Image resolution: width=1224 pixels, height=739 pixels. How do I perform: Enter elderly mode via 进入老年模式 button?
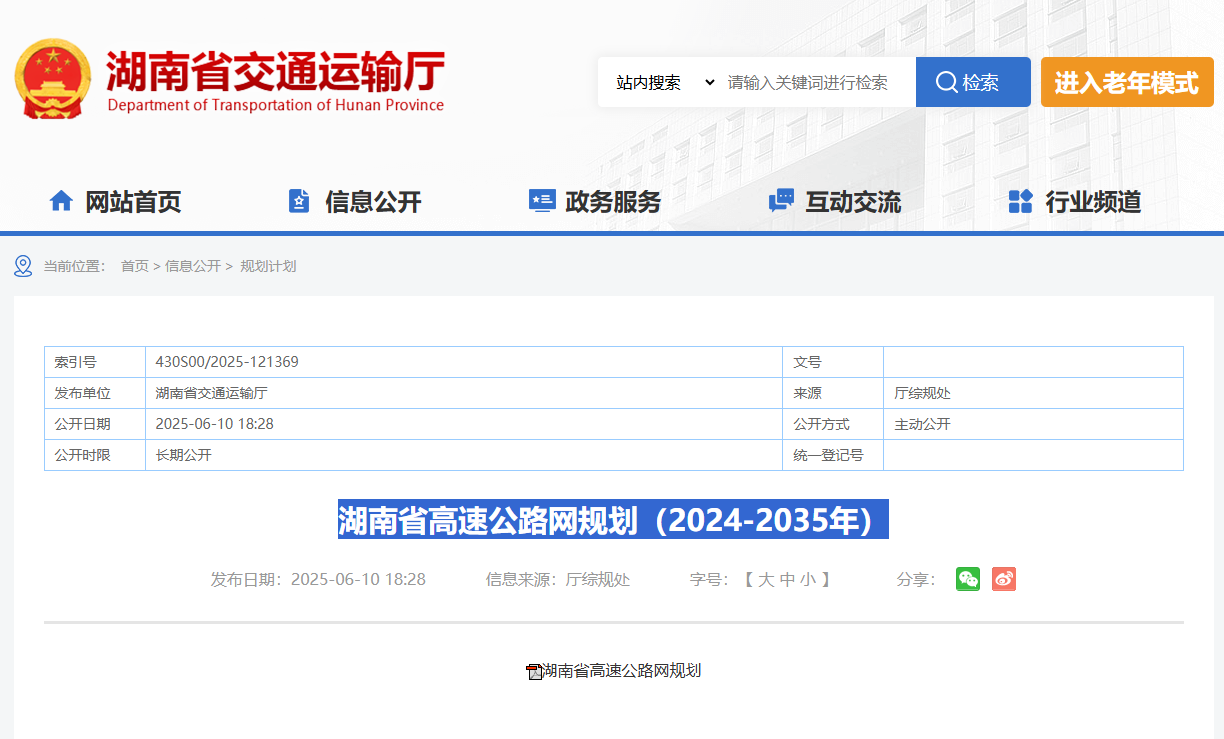pos(1127,82)
